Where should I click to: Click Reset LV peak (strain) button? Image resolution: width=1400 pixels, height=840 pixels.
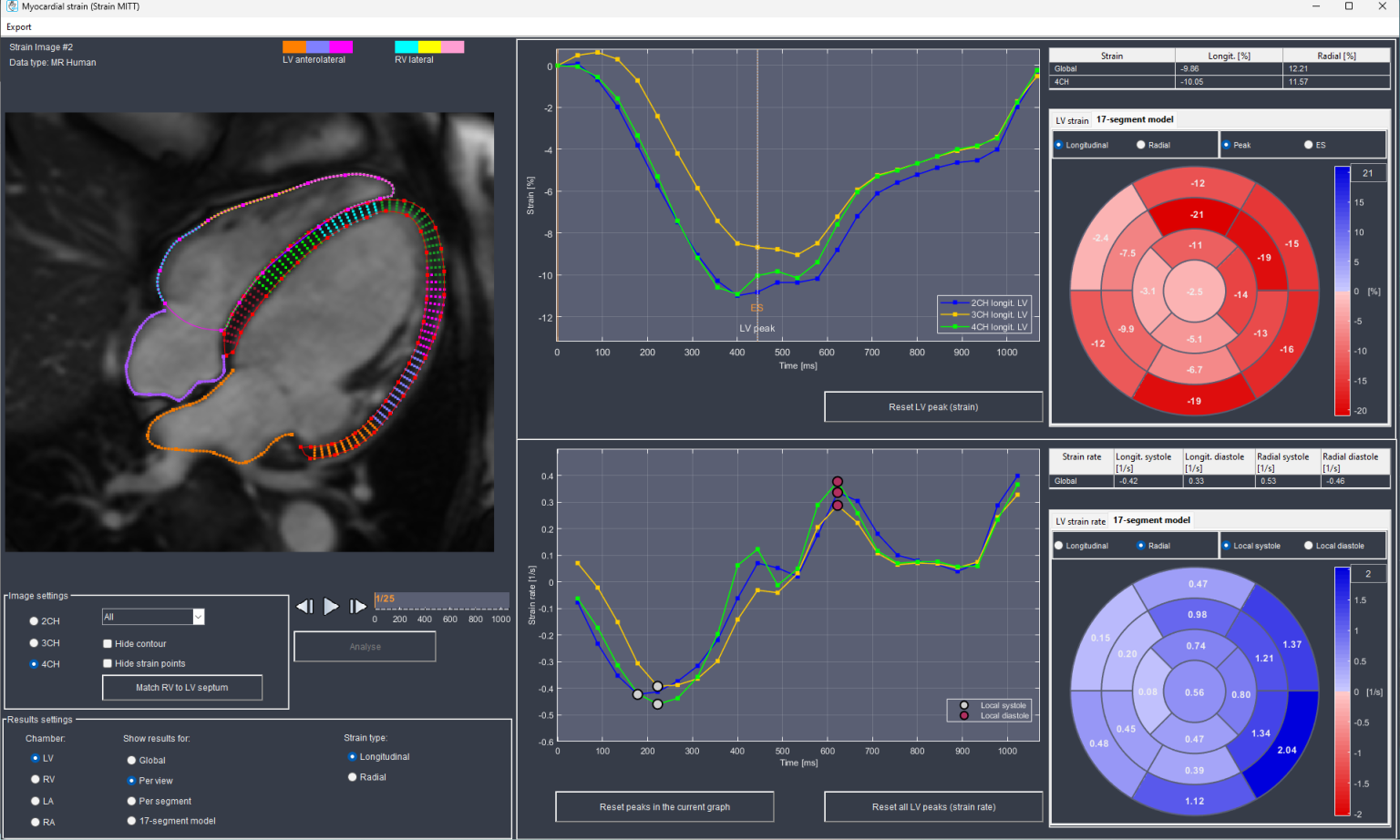[x=933, y=407]
